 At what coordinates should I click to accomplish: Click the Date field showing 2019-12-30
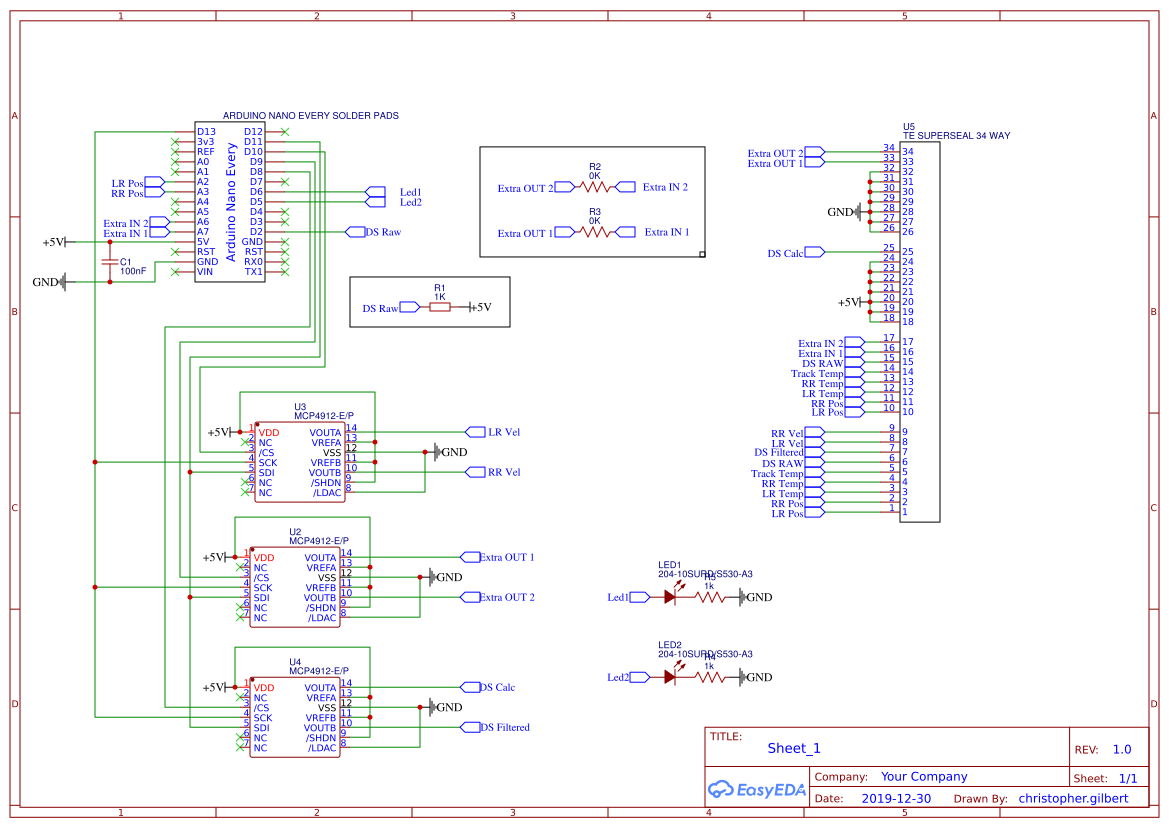point(896,798)
